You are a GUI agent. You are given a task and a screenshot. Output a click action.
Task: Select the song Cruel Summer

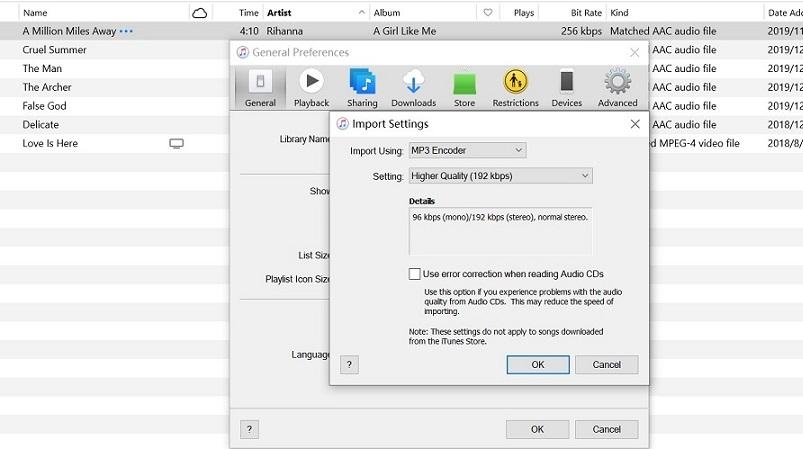tap(55, 50)
